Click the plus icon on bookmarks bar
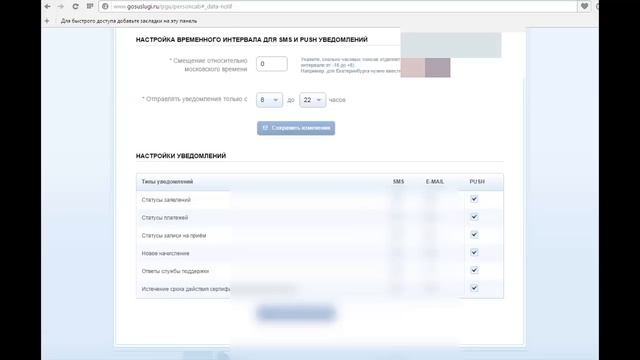The width and height of the screenshot is (640, 360). (x=47, y=21)
